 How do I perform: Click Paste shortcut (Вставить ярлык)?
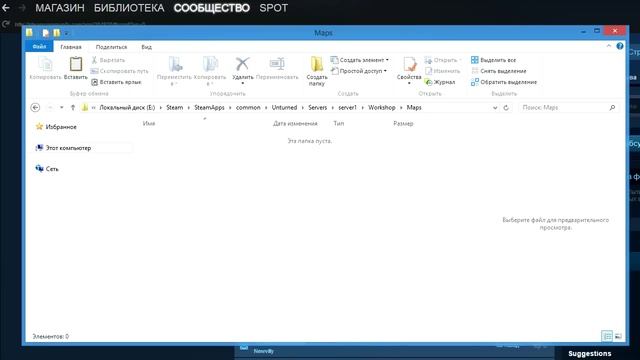tap(116, 82)
